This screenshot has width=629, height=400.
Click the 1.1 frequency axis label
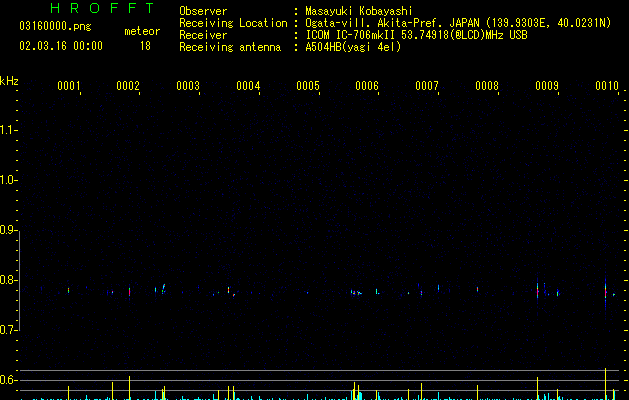(x=8, y=130)
